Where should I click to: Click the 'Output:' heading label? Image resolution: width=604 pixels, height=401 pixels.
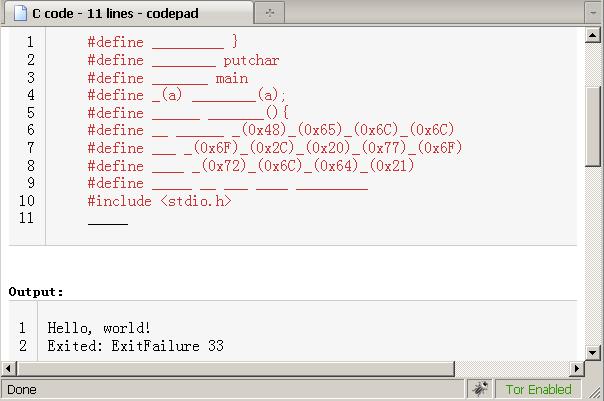pyautogui.click(x=36, y=292)
